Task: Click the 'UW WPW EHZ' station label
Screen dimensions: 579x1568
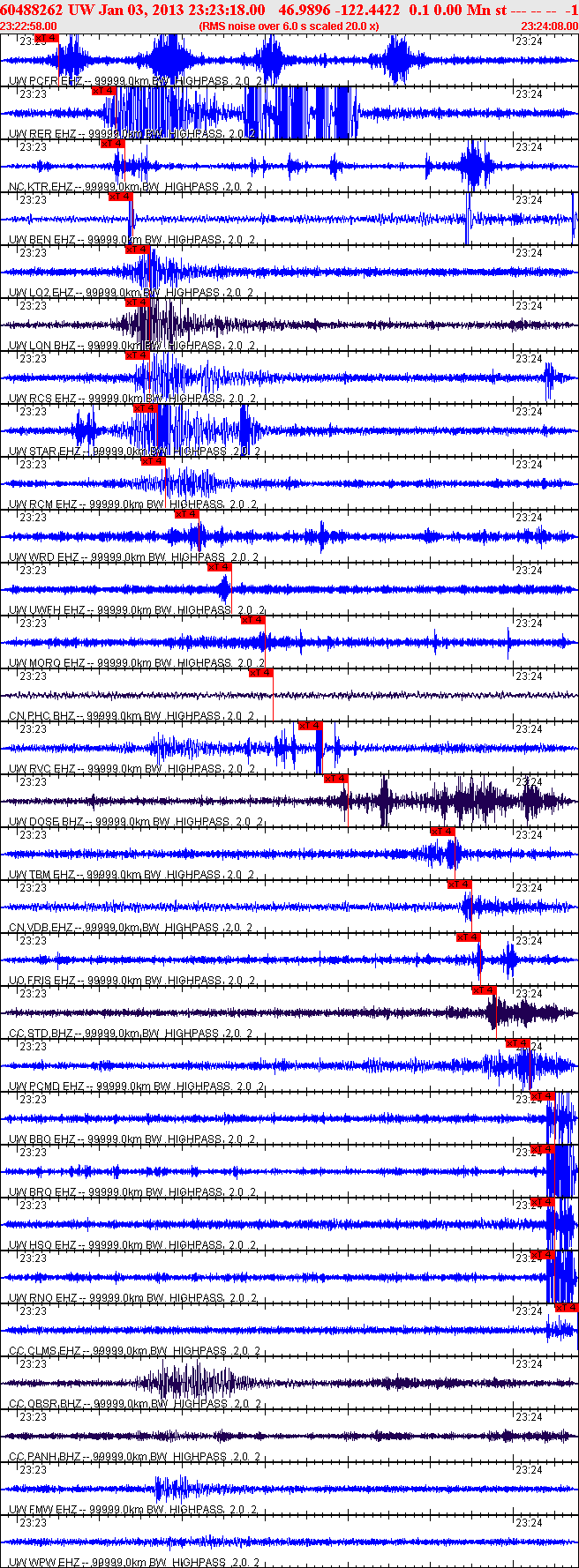Action: [43, 1563]
